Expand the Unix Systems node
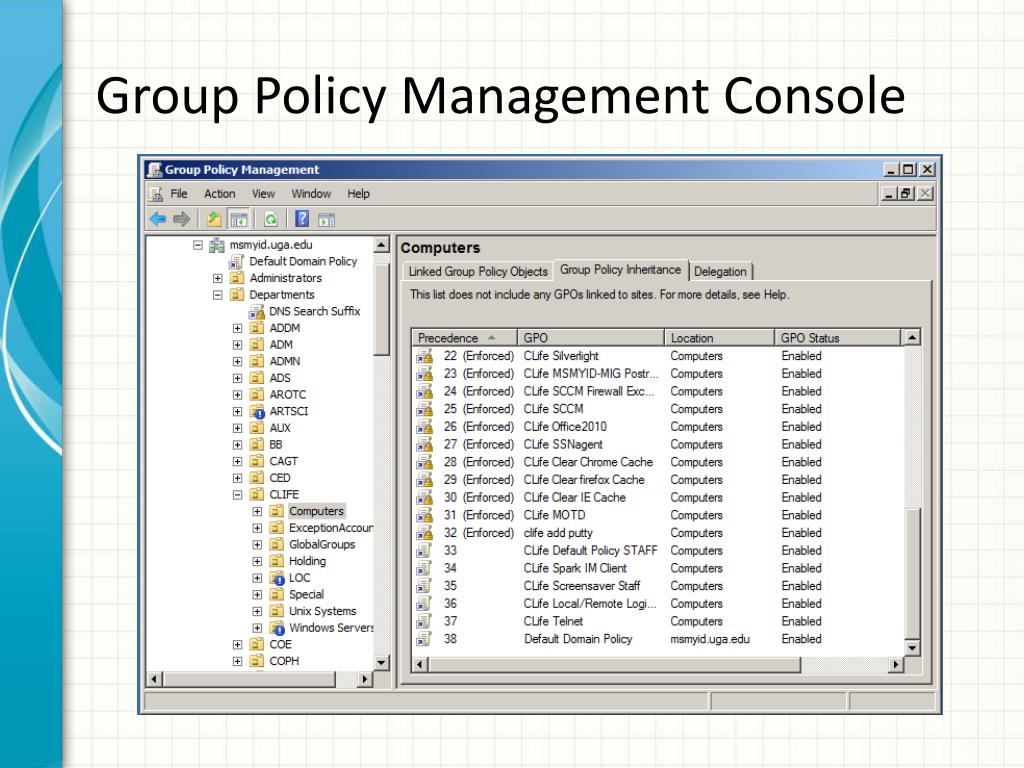This screenshot has height=768, width=1024. pos(257,611)
